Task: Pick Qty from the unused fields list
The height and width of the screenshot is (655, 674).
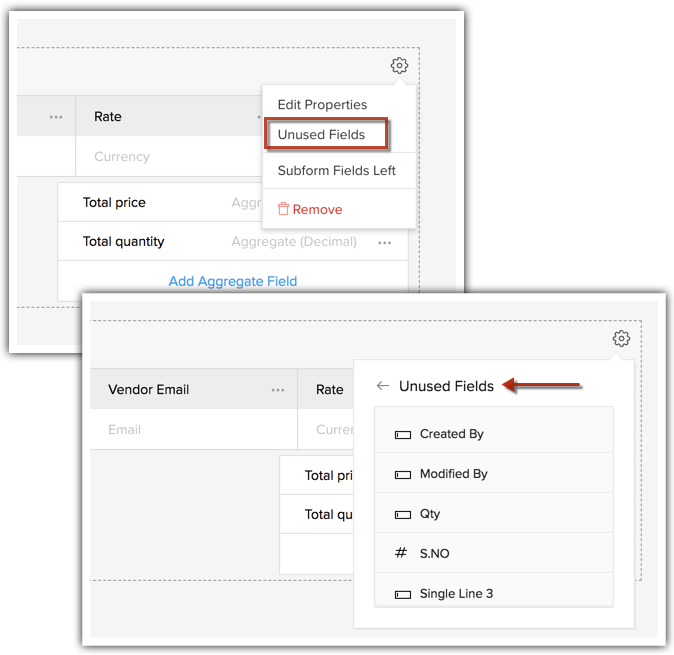Action: (430, 514)
